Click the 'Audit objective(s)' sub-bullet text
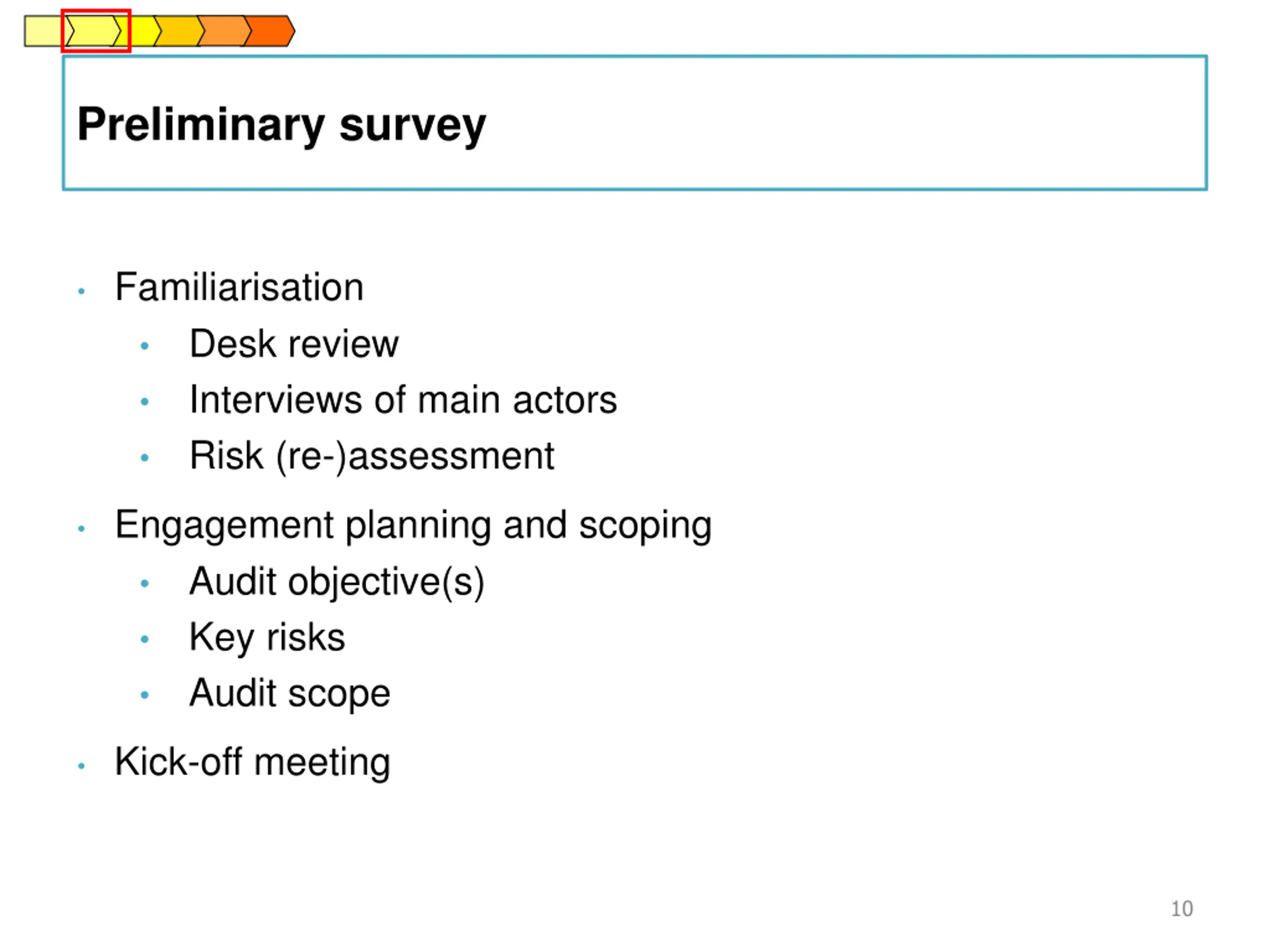 337,582
